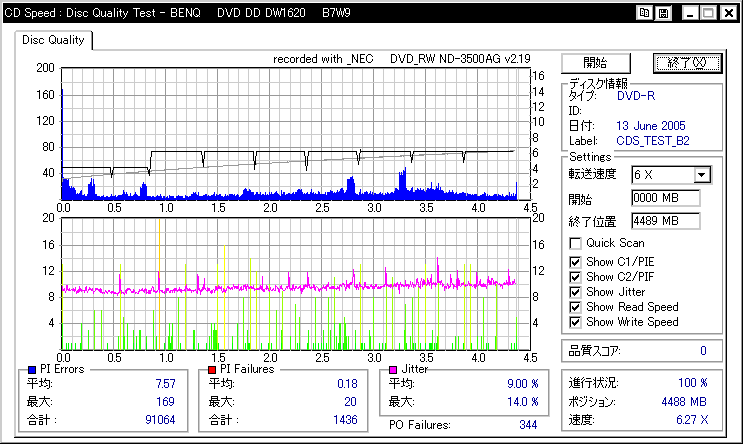
Task: Click the copy-to-clipboard icon in title bar
Action: 644,13
